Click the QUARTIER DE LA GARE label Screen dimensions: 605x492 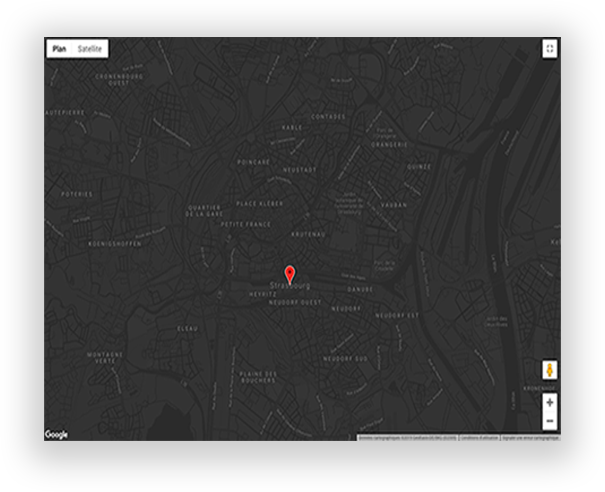click(x=204, y=211)
